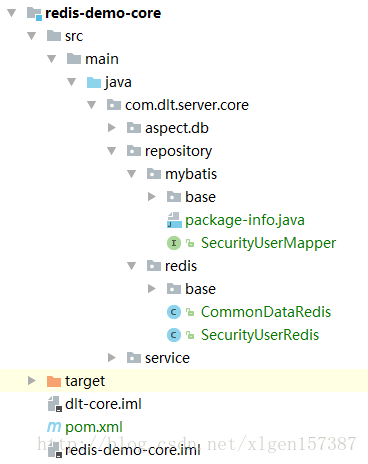The width and height of the screenshot is (368, 464).
Task: Click the src folder icon
Action: (x=54, y=36)
